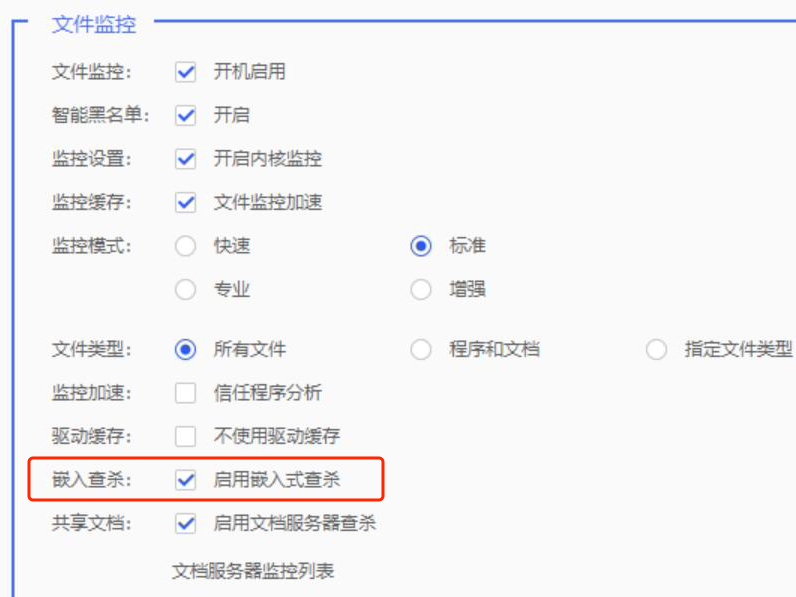
Task: Enable the 信任程序分析 checkbox
Action: point(185,393)
